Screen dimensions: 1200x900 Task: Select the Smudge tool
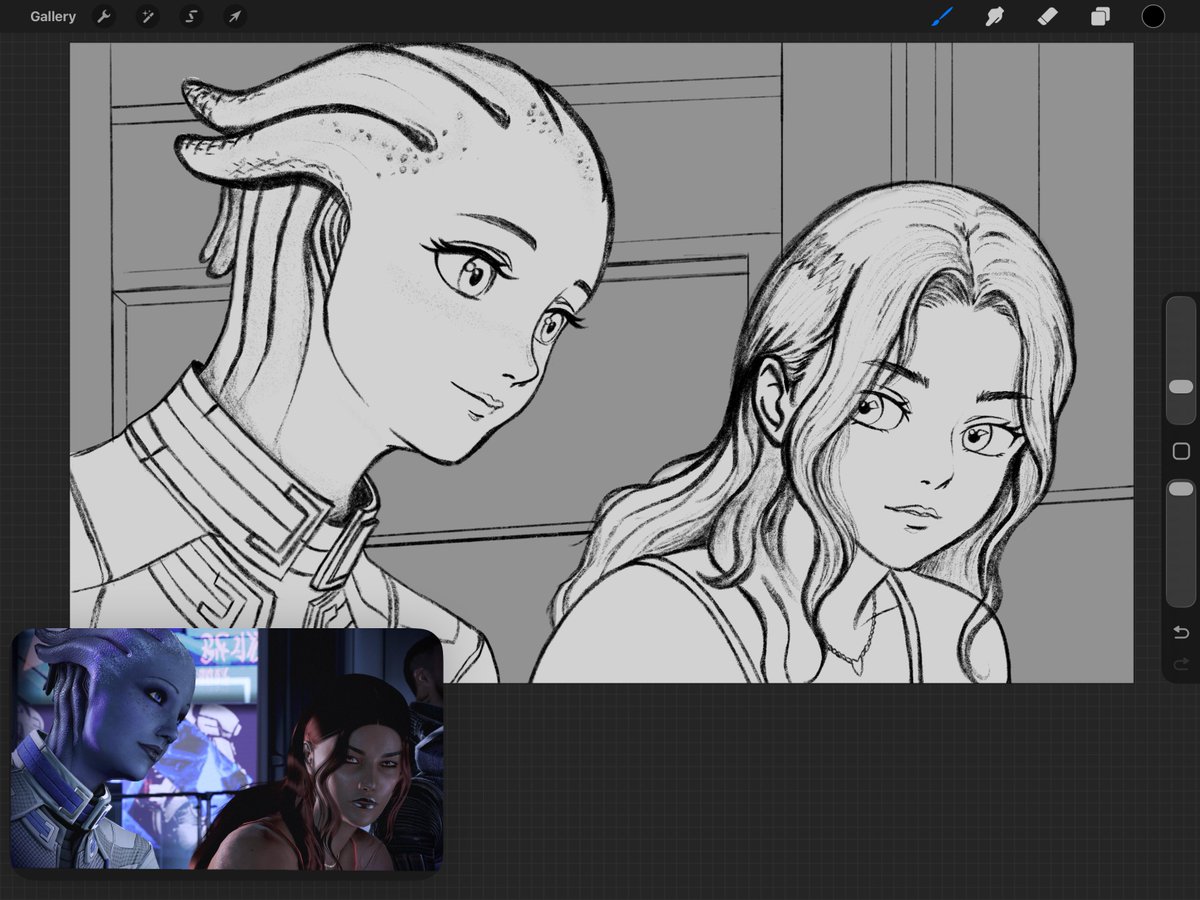(995, 16)
